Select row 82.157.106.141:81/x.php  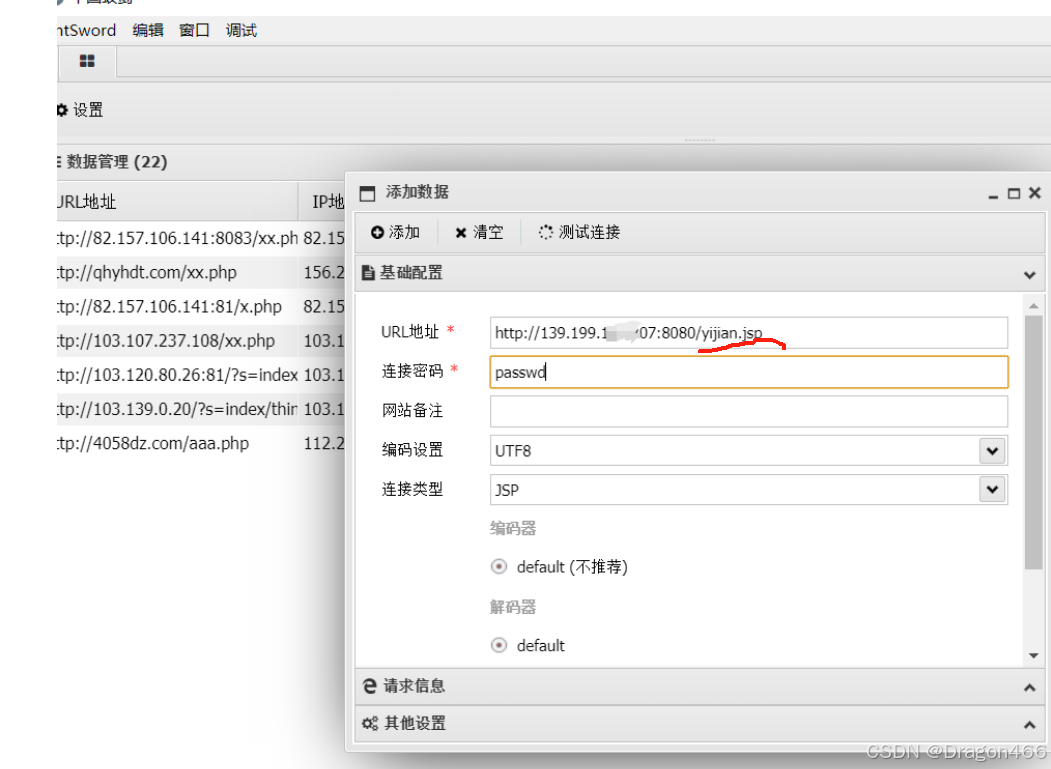coord(201,306)
